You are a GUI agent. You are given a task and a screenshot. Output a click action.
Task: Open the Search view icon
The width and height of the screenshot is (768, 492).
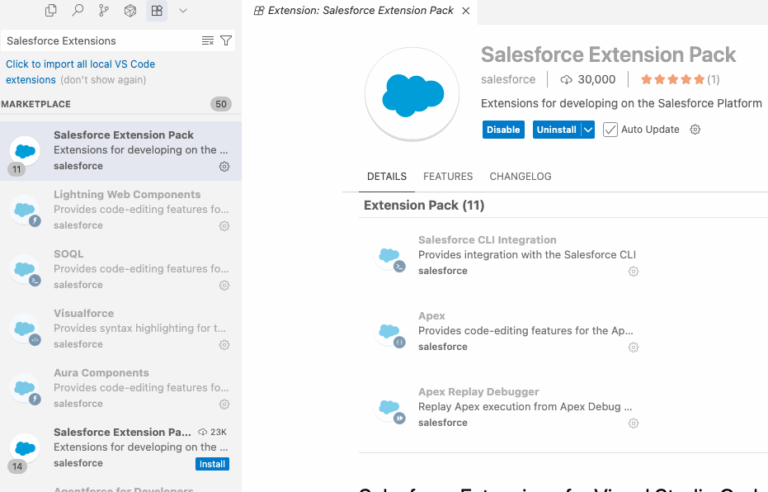(77, 10)
